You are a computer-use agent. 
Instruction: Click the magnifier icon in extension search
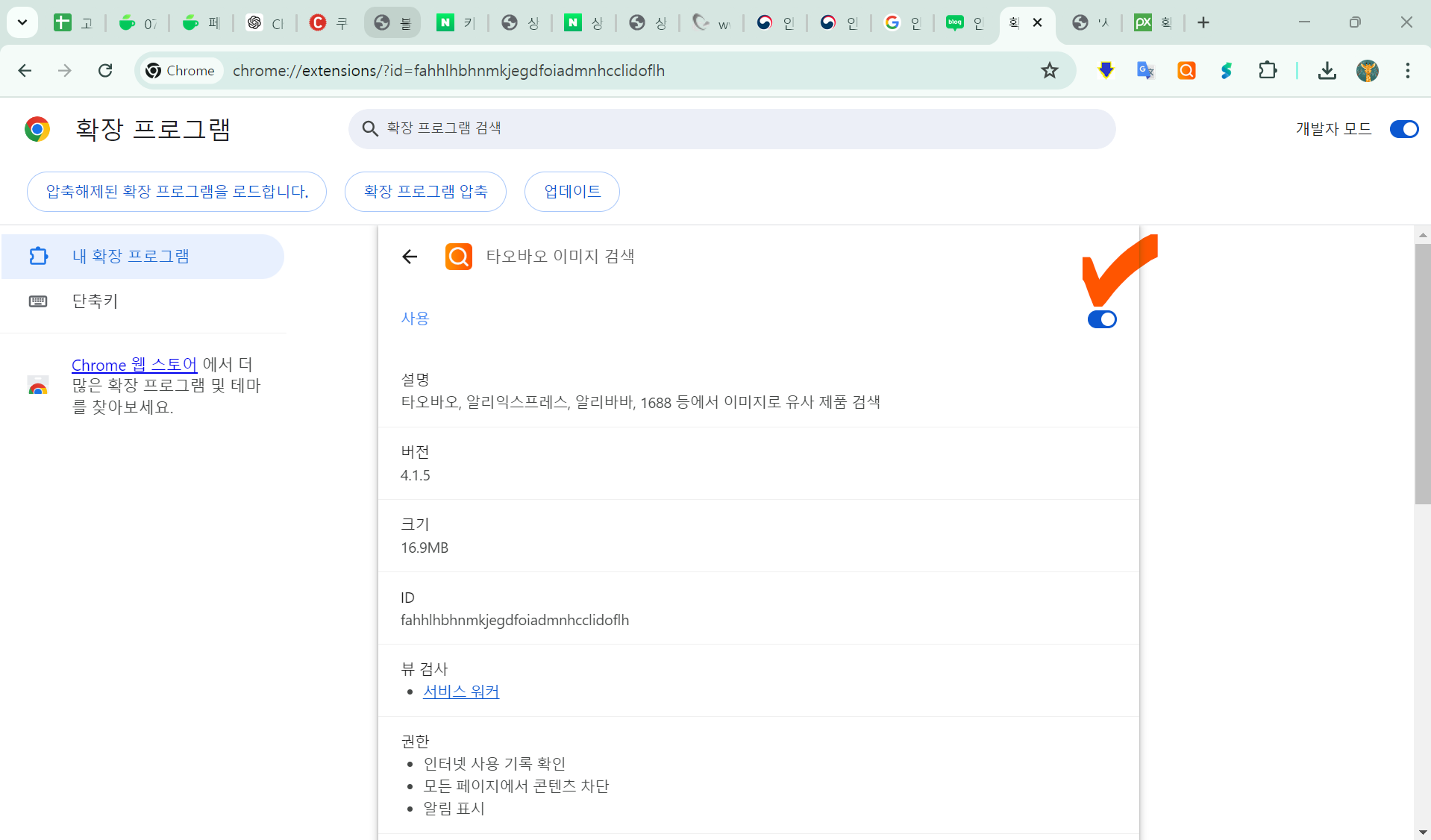pyautogui.click(x=370, y=128)
